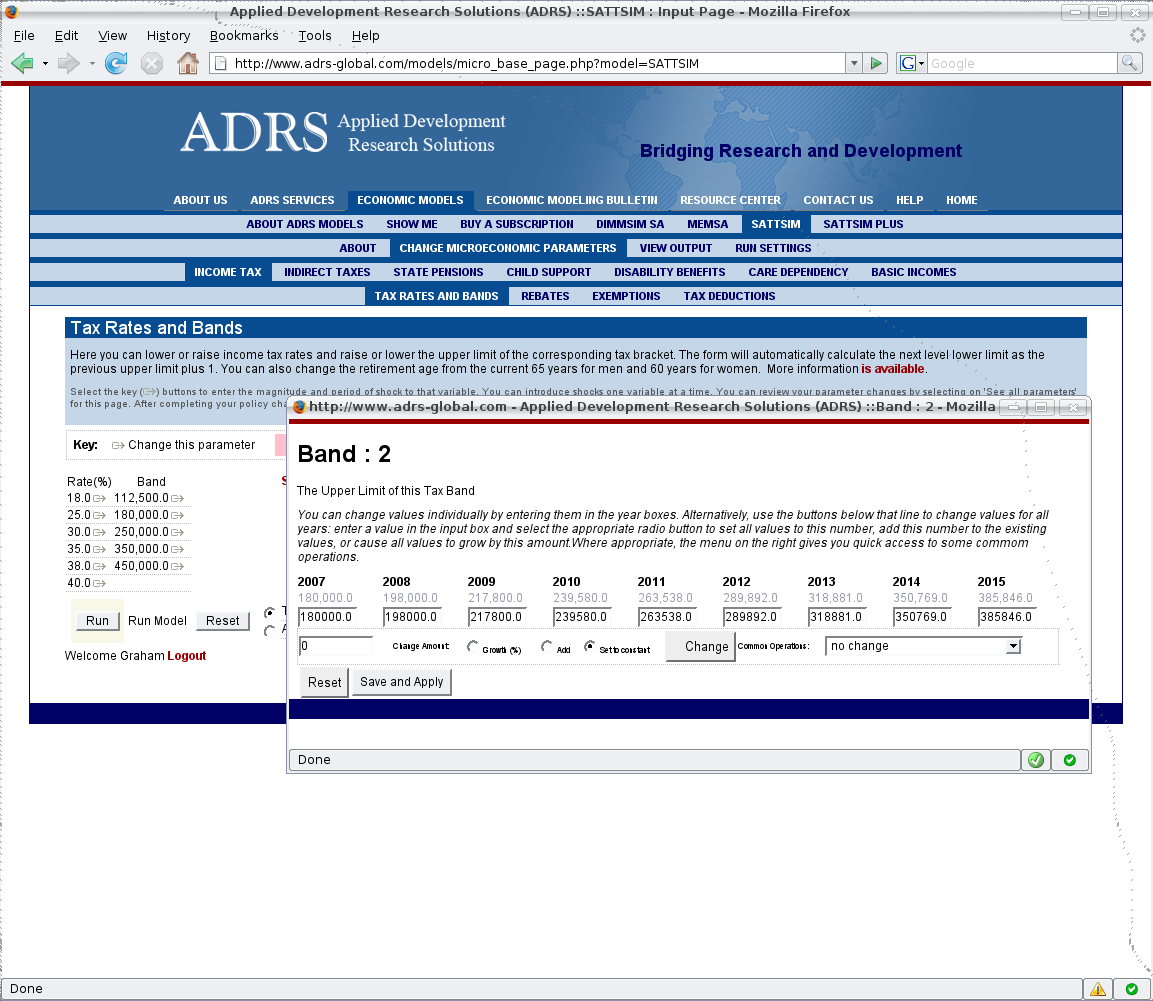Click the Home icon in the toolbar
The height and width of the screenshot is (1001, 1153).
187,64
